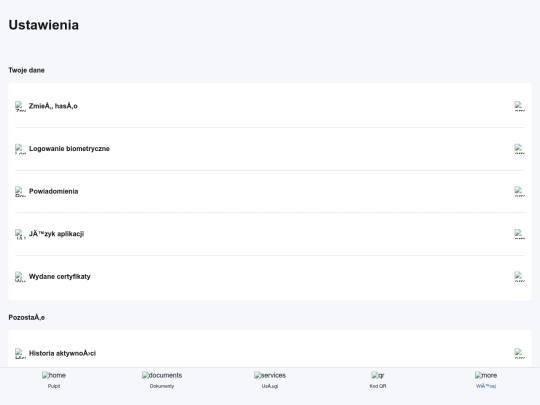This screenshot has width=540, height=405.
Task: Open arrow at right of Wydane certyfikaty row
Action: [x=520, y=277]
